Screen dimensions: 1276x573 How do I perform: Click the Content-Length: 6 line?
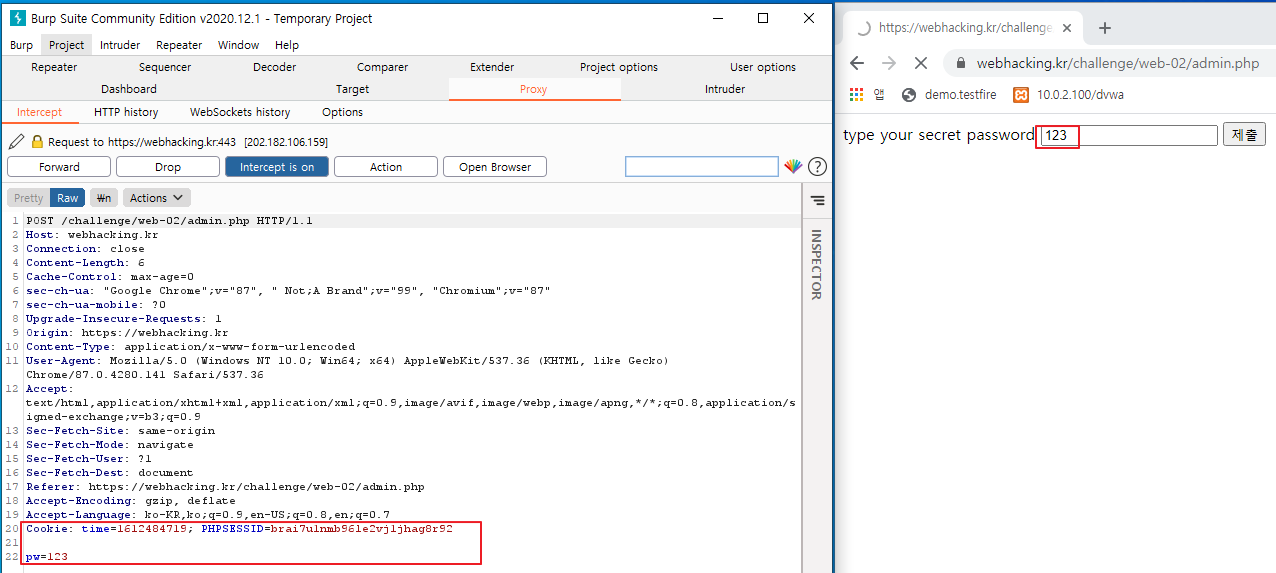[85, 263]
